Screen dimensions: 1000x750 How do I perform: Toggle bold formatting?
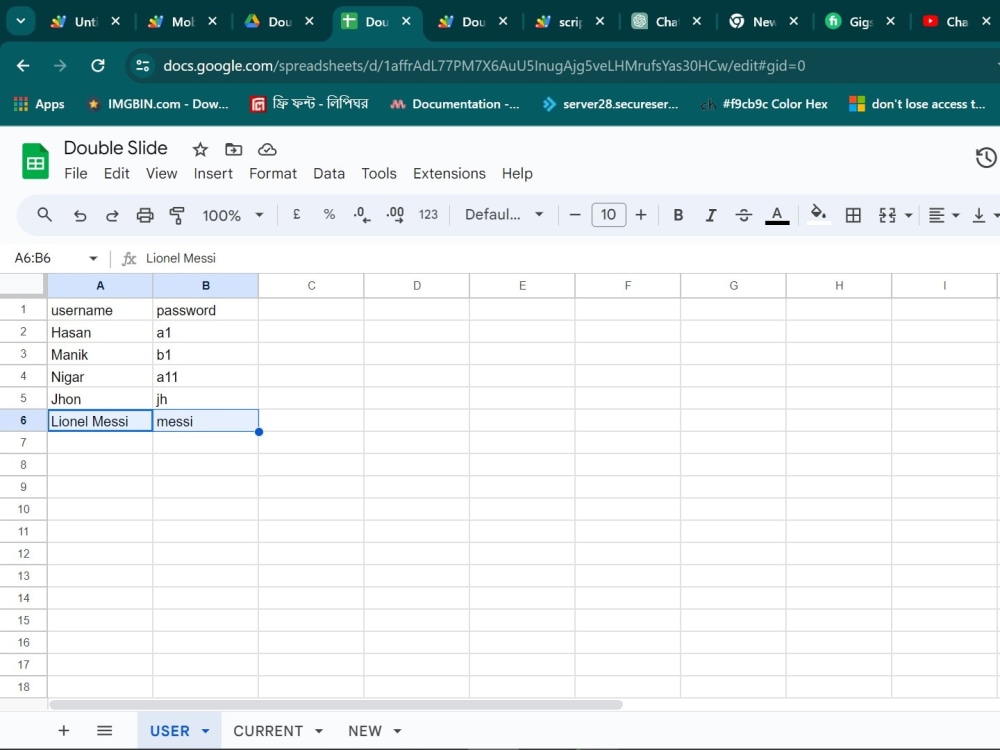coord(678,216)
